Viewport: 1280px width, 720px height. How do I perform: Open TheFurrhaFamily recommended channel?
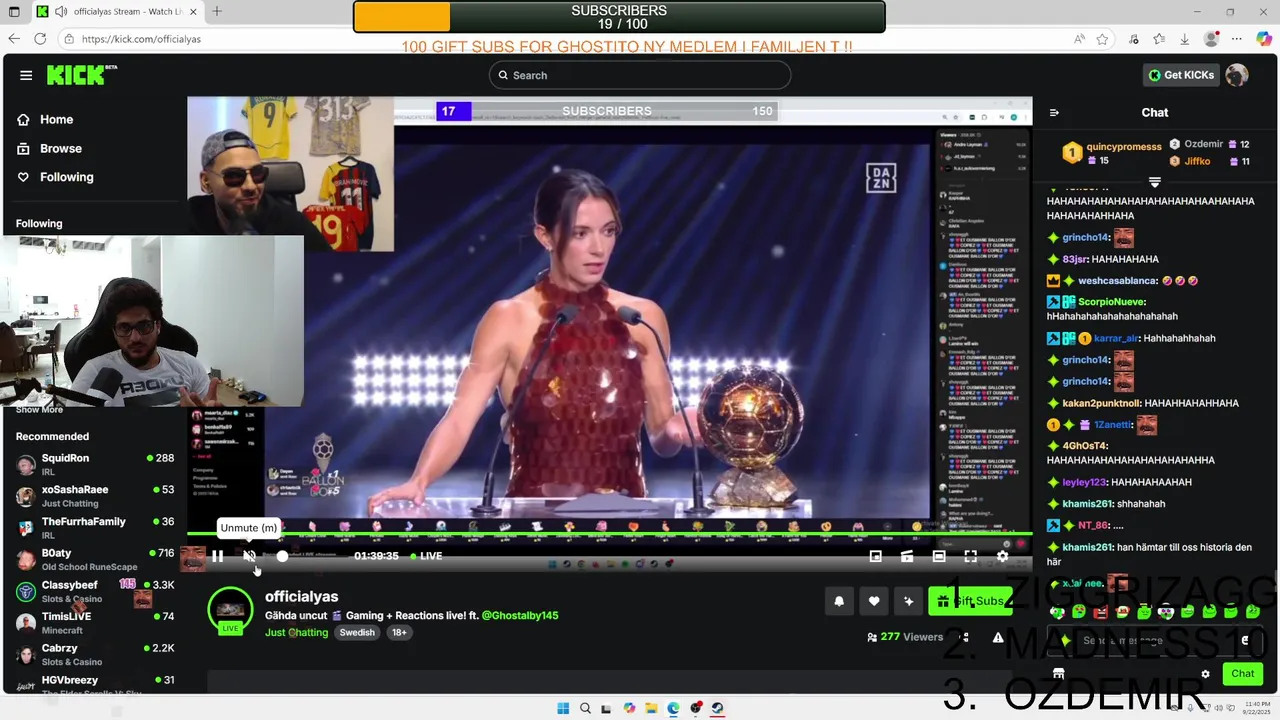coord(96,528)
